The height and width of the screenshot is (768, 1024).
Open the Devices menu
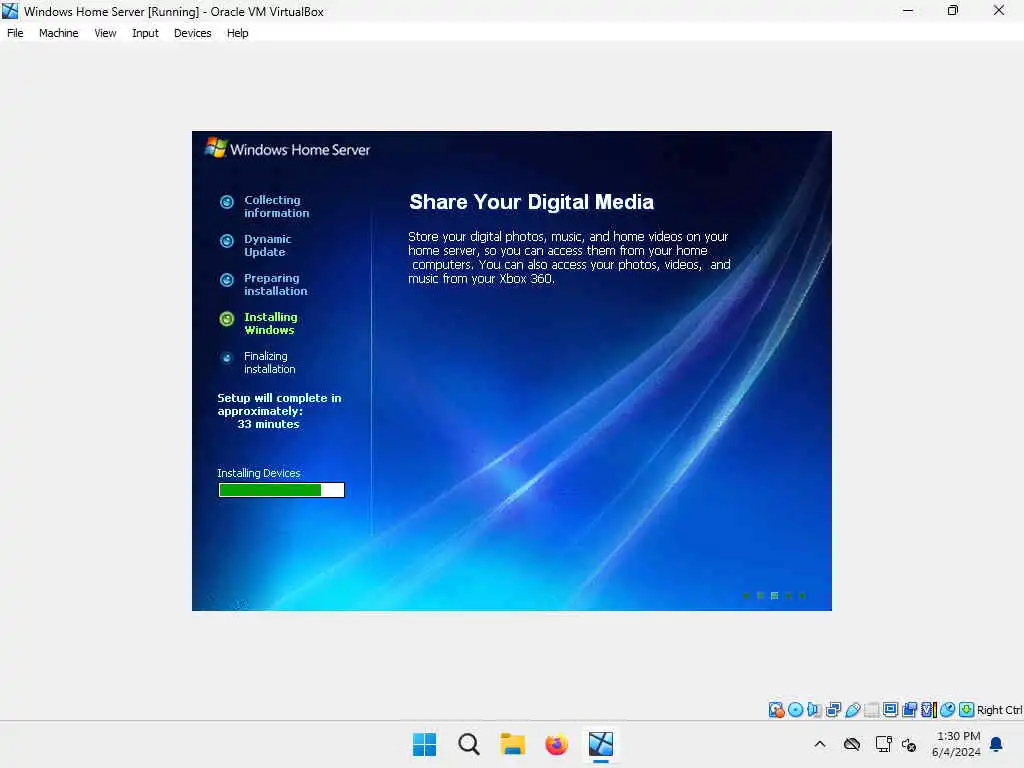192,33
